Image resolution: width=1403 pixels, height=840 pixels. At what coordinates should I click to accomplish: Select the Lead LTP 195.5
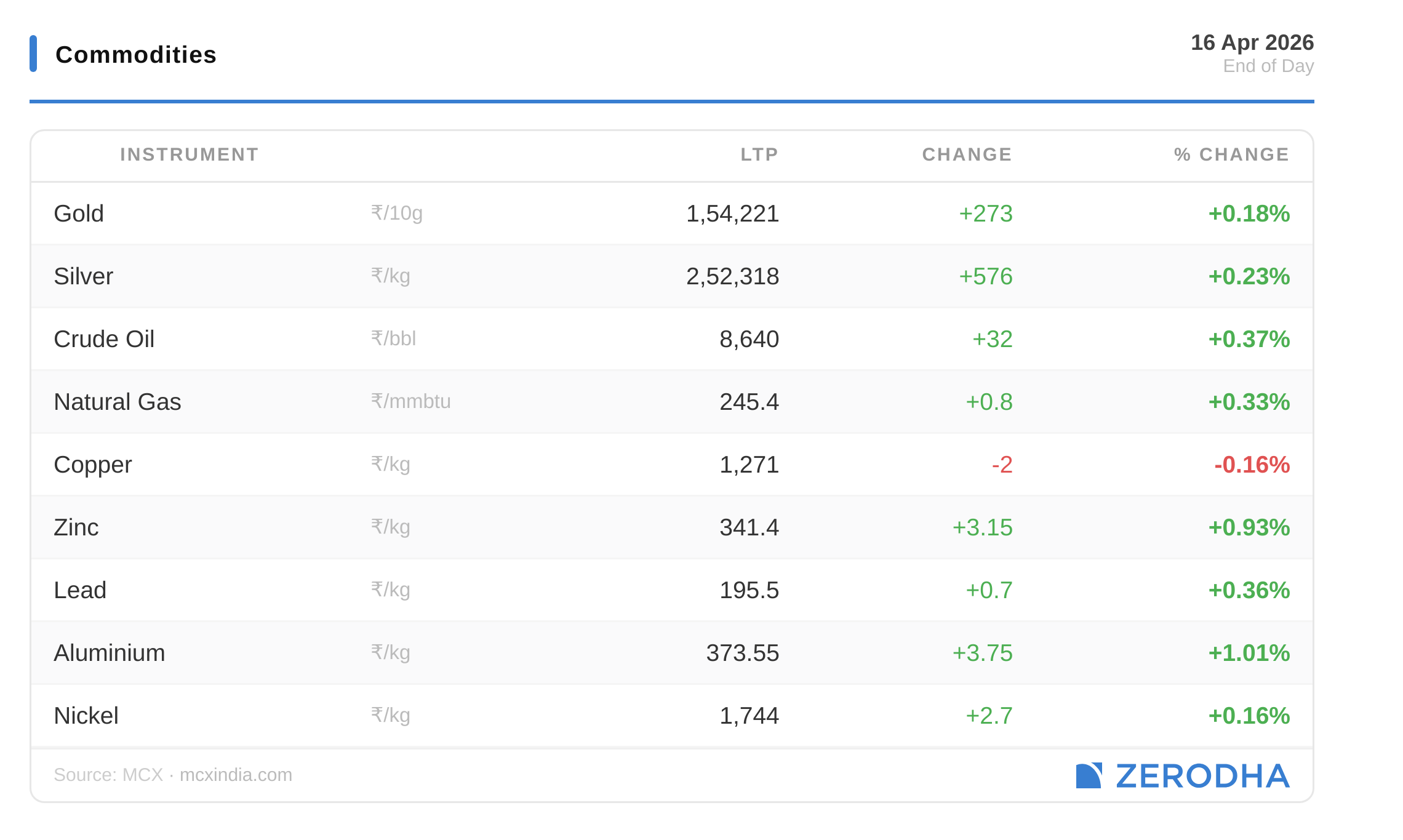coord(749,590)
